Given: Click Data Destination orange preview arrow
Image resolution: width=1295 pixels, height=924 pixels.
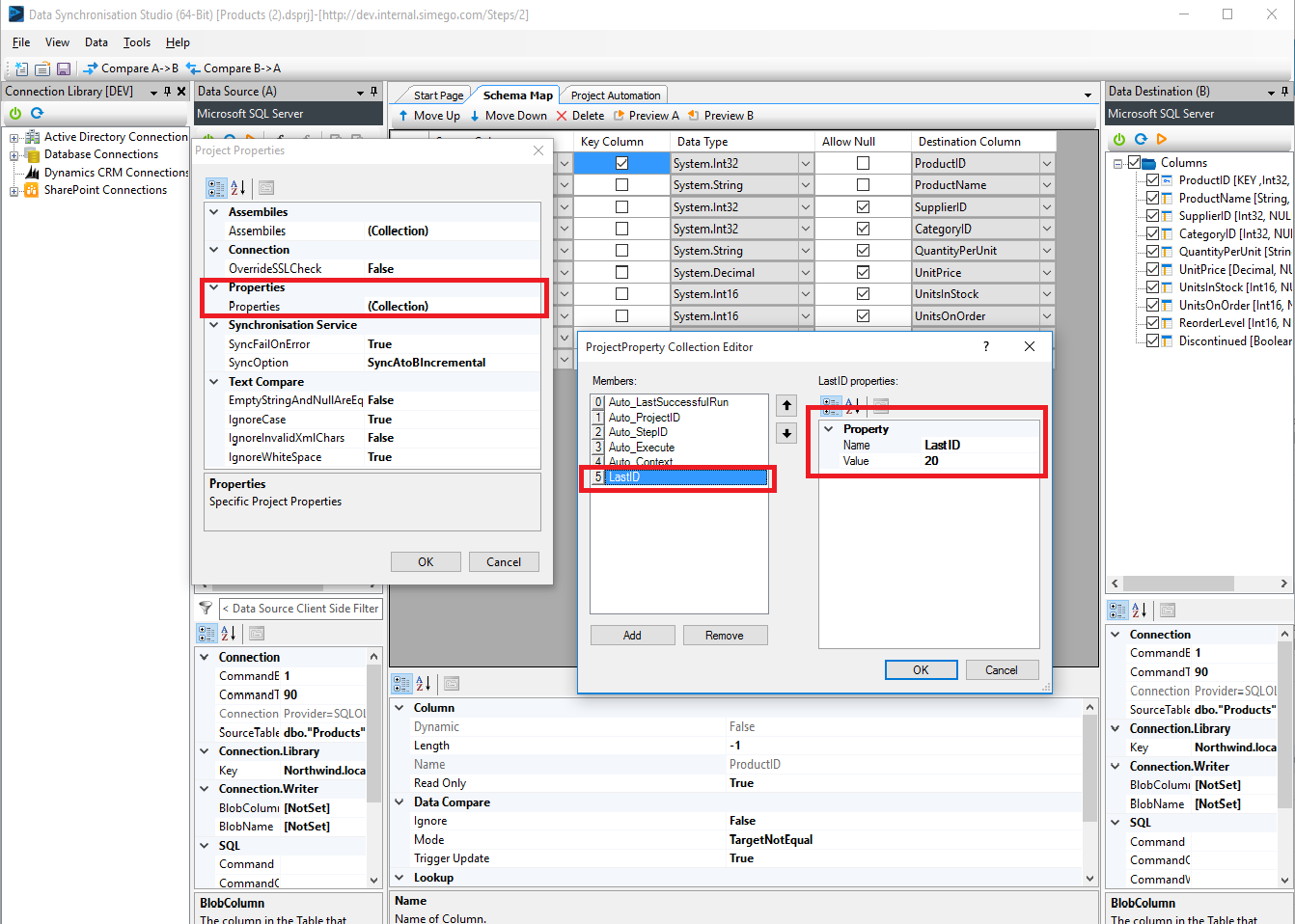Looking at the screenshot, I should [1162, 139].
